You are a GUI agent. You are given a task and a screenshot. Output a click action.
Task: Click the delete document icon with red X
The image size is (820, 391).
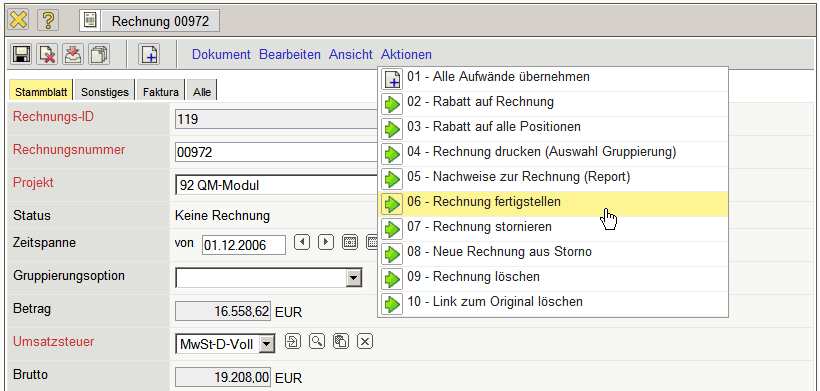(x=47, y=54)
